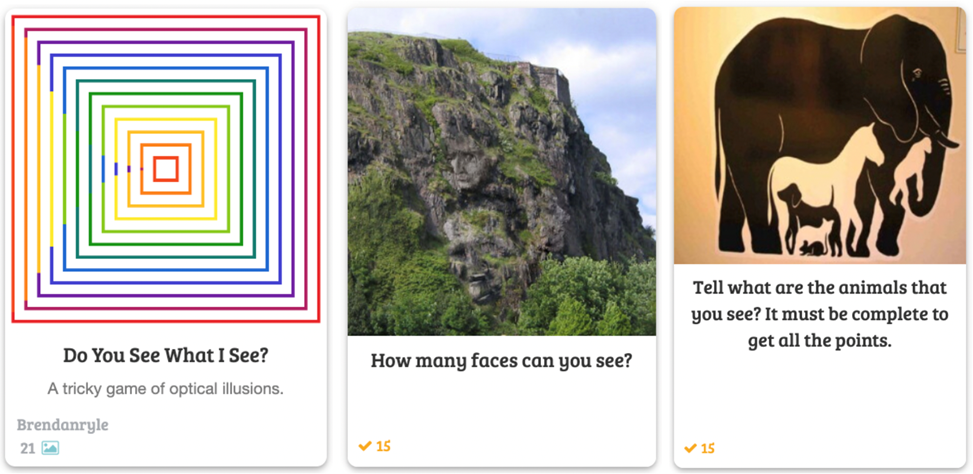The width and height of the screenshot is (973, 474).
Task: Select 'How many faces can you see?' question
Action: point(501,360)
